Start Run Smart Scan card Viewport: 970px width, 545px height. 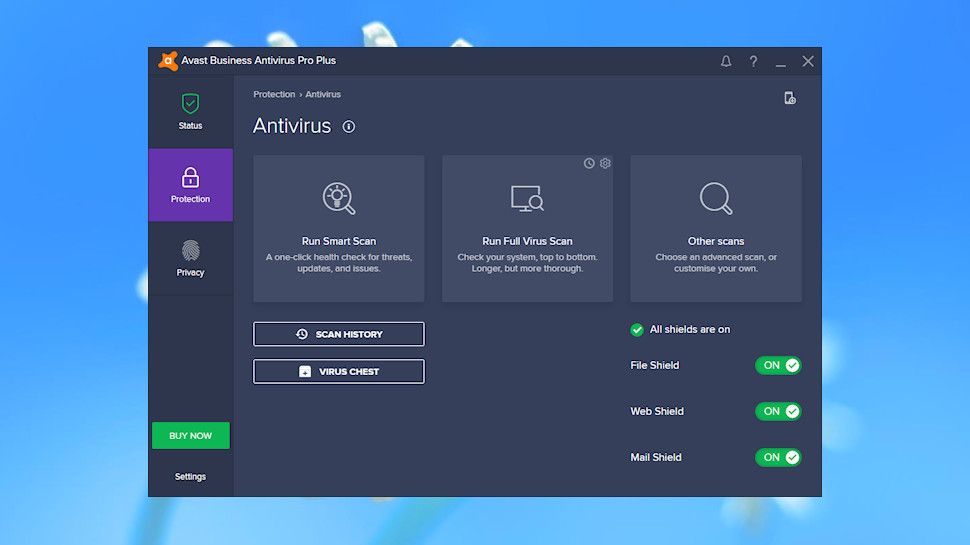pos(339,228)
